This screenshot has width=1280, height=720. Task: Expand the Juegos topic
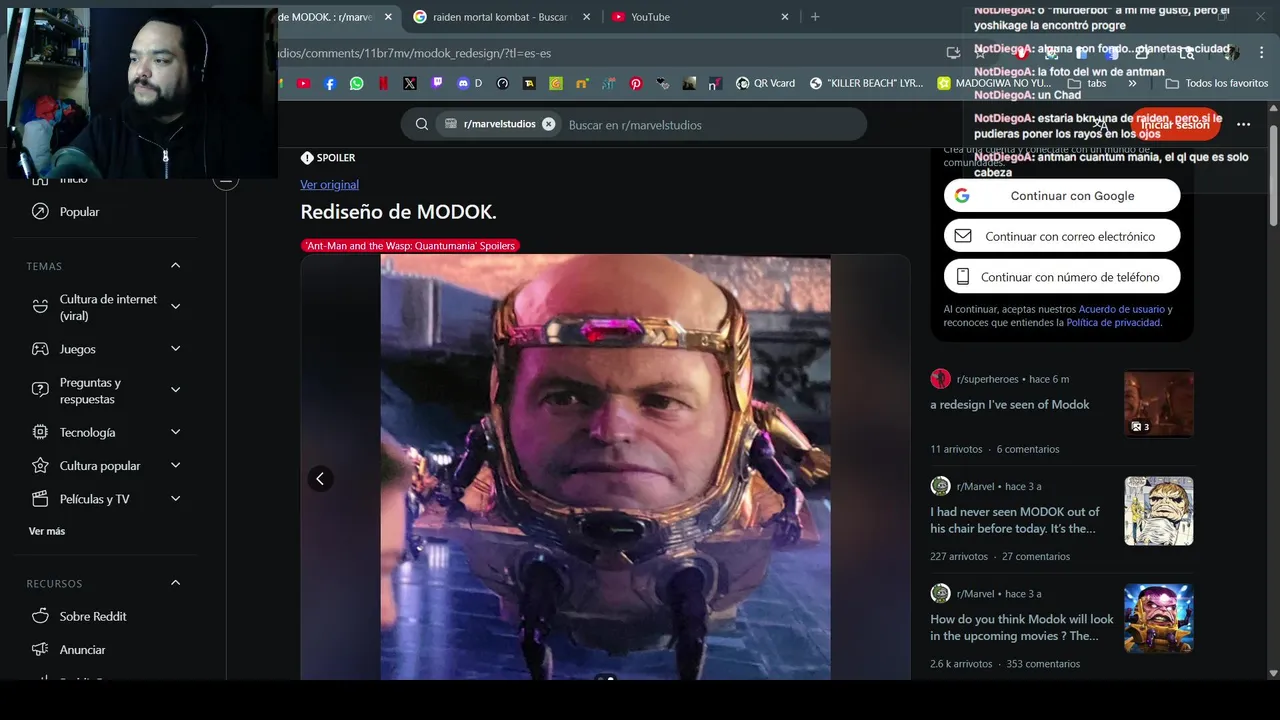pos(176,349)
